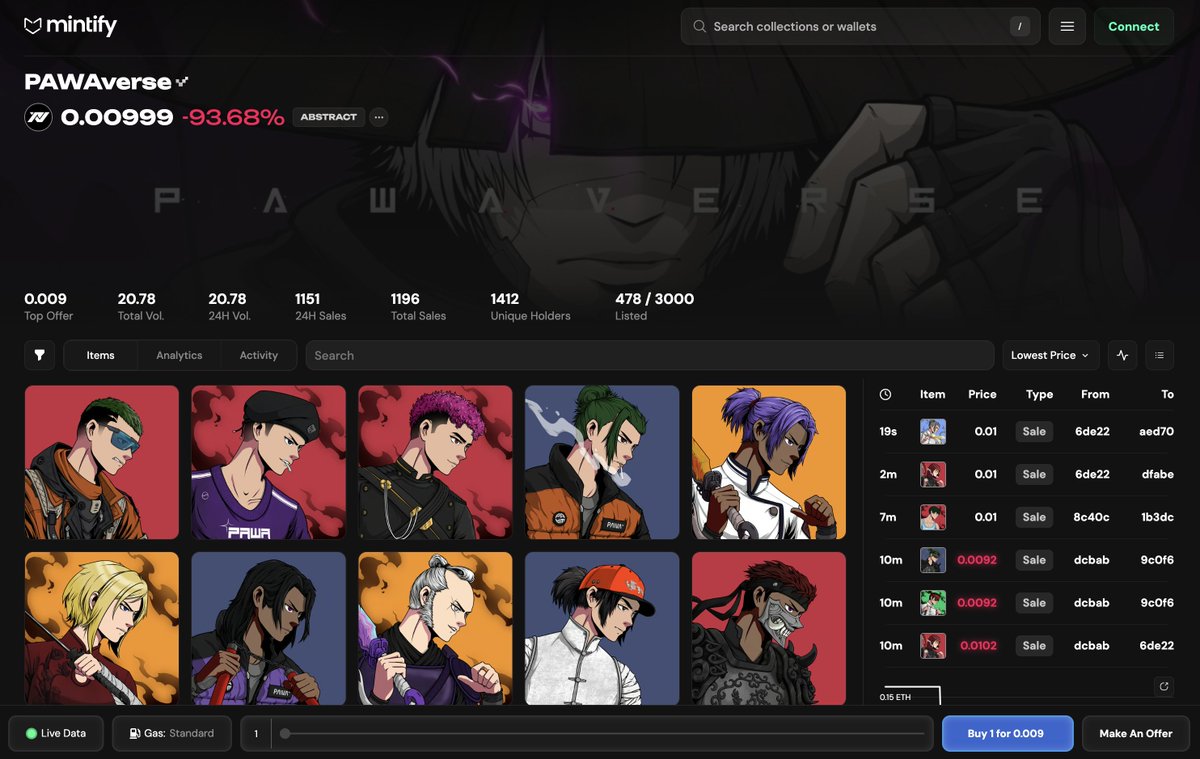Click the search magnifier icon
The width and height of the screenshot is (1200, 759).
(x=699, y=27)
